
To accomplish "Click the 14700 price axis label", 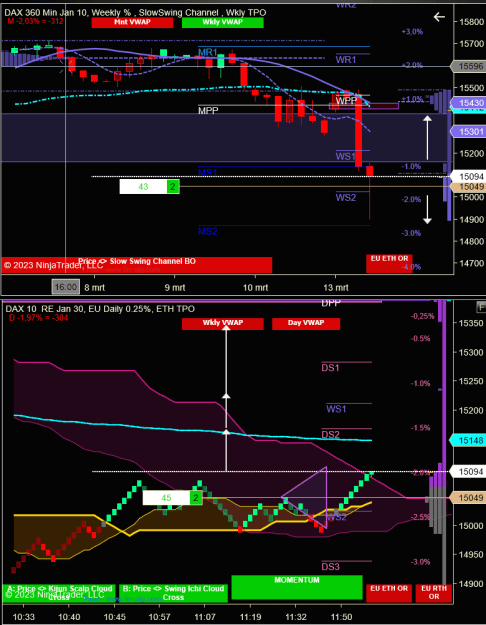I will [471, 263].
